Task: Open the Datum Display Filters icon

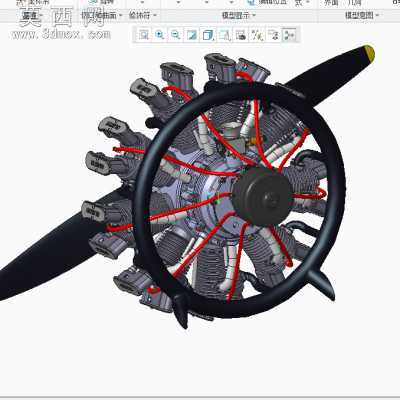Action: point(257,35)
